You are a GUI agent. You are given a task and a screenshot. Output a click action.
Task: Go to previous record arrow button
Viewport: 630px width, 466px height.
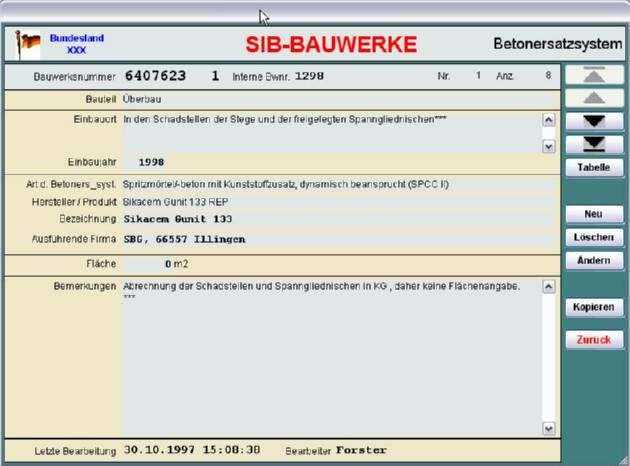[594, 98]
